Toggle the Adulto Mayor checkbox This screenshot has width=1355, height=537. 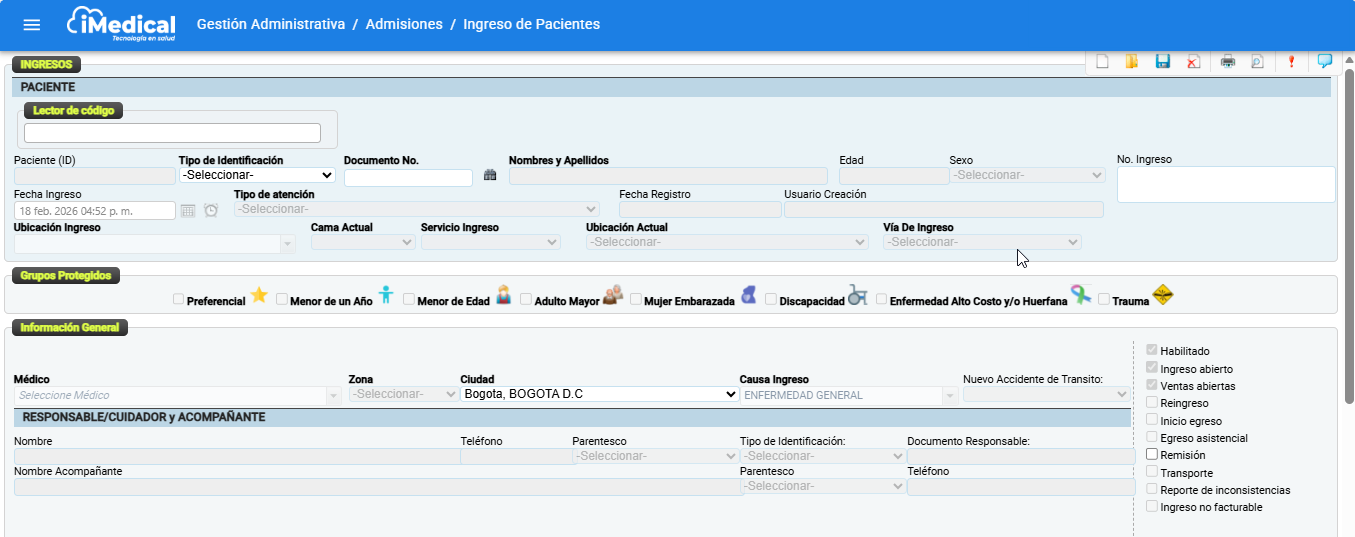pyautogui.click(x=526, y=299)
